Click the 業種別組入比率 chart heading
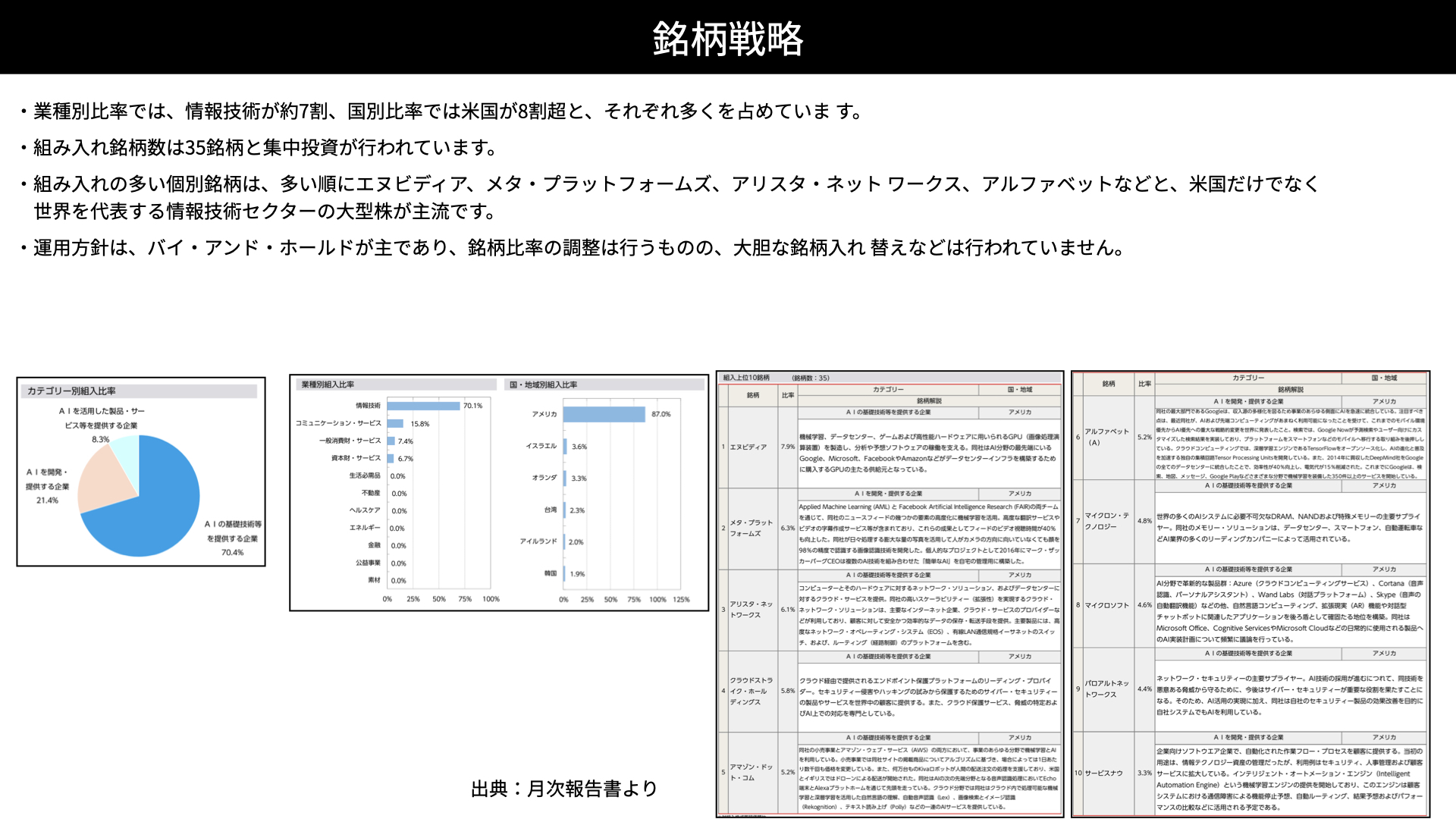The width and height of the screenshot is (1456, 819). pos(328,385)
